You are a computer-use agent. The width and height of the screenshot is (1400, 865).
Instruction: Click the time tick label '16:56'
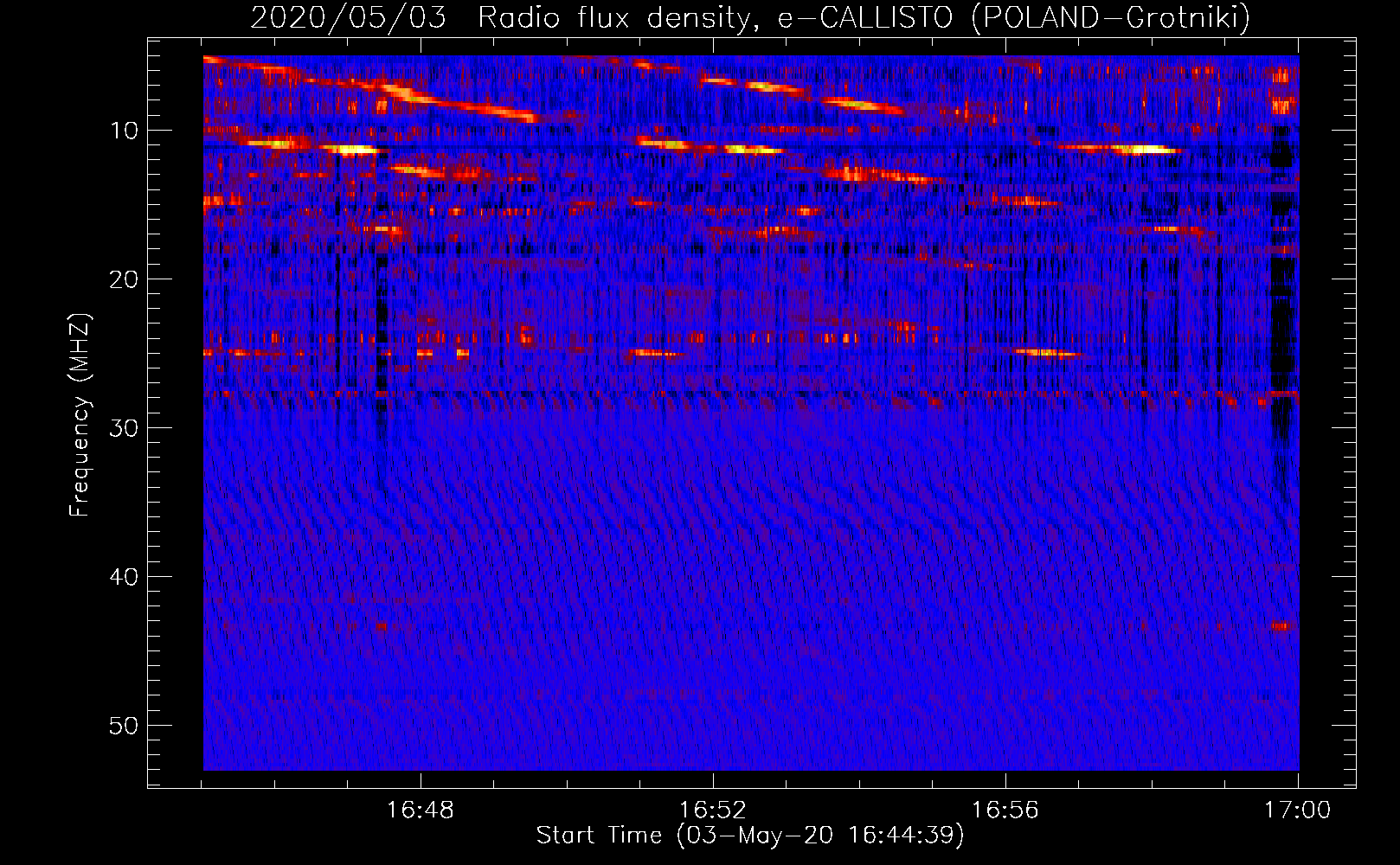(x=1005, y=811)
